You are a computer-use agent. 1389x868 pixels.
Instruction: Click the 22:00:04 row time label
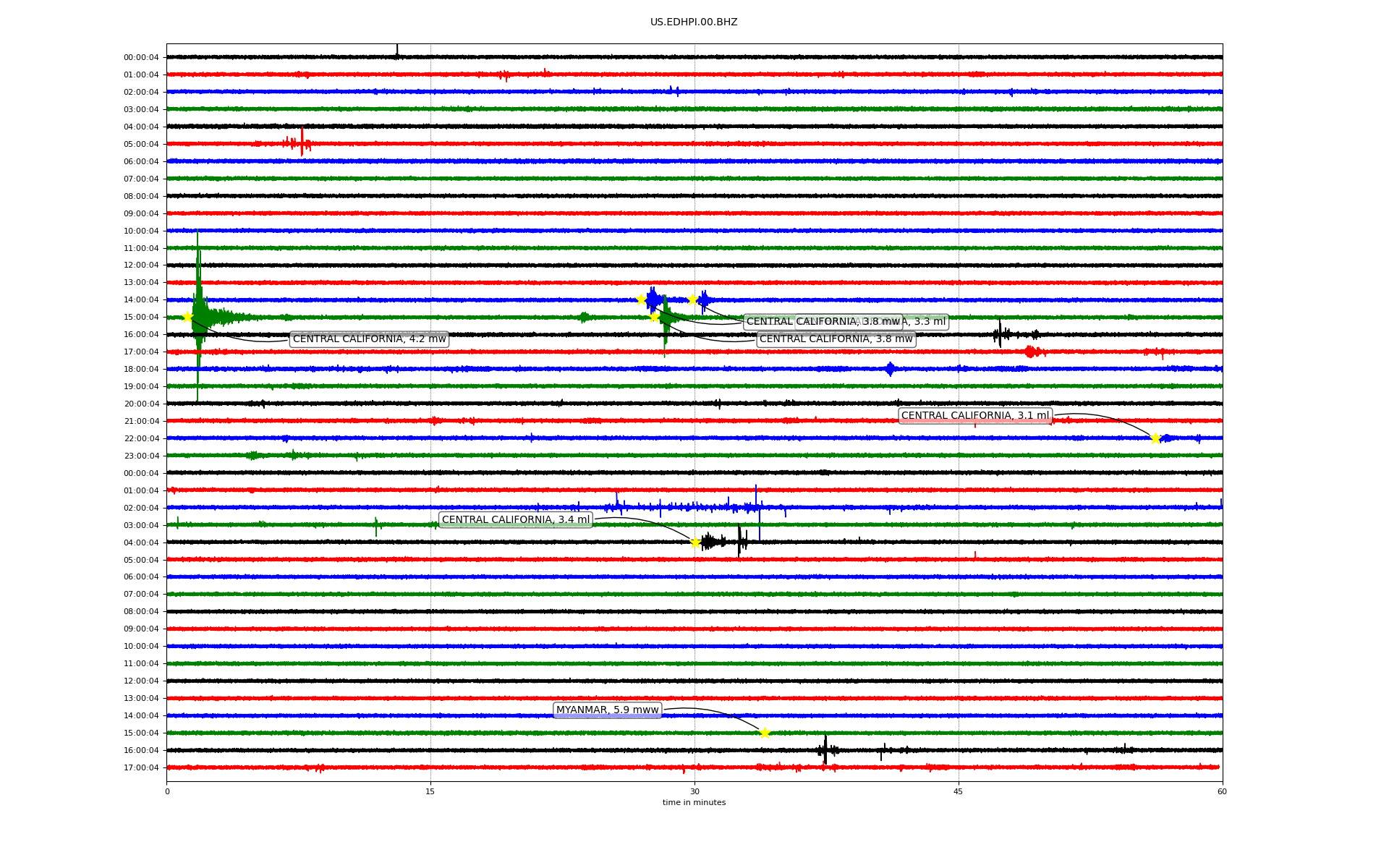click(141, 439)
